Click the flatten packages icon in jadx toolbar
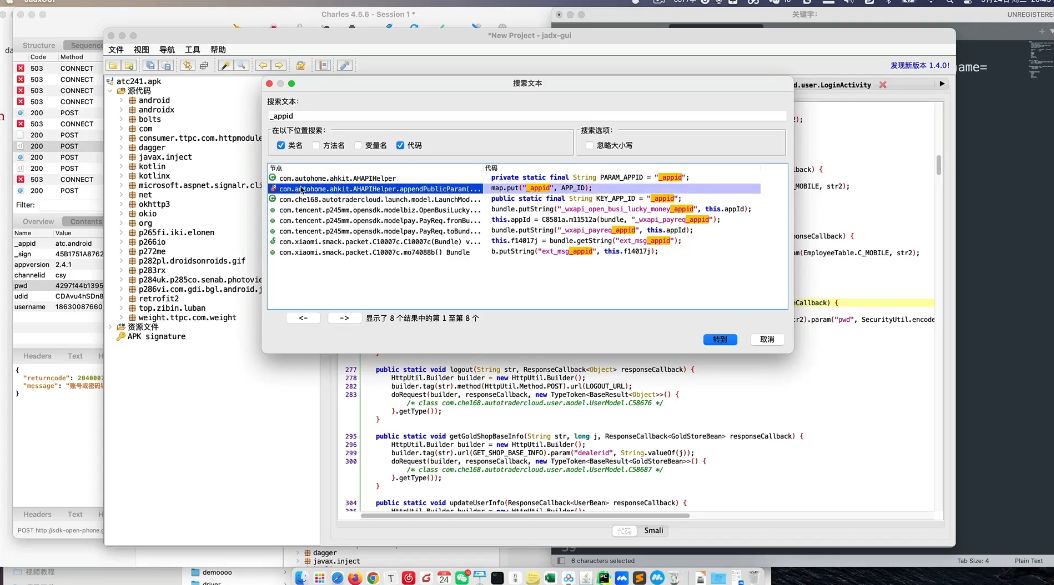The height and width of the screenshot is (585, 1054). point(204,66)
